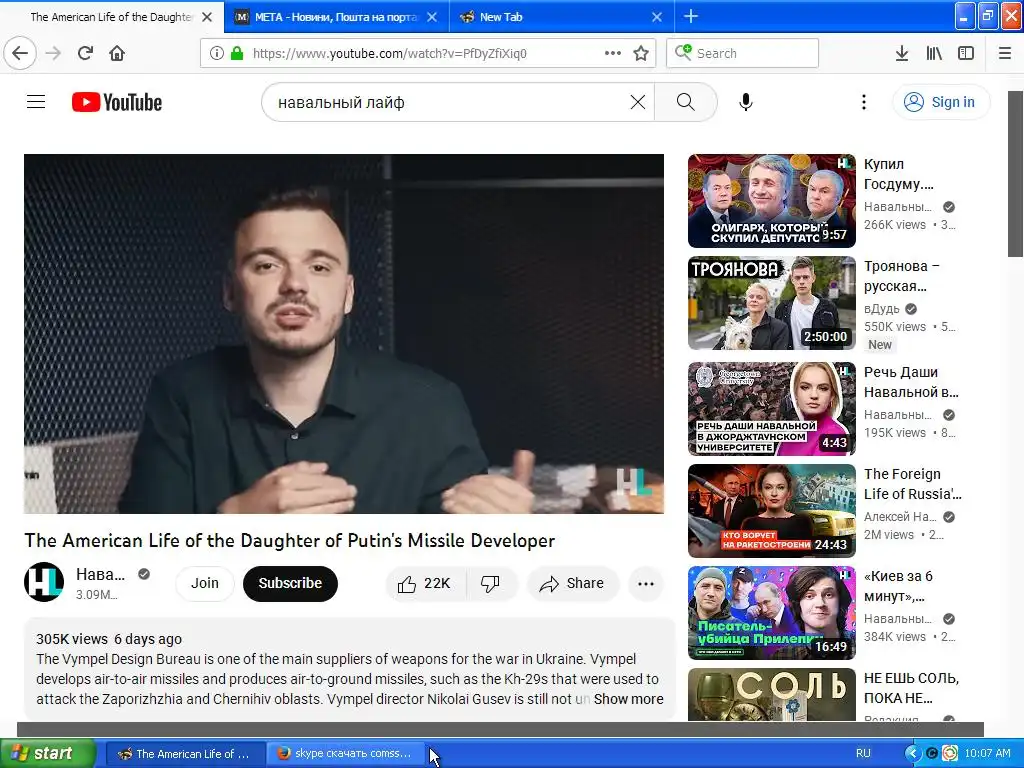Open a new tab with plus button
Screen dimensions: 1024x768
[x=691, y=16]
